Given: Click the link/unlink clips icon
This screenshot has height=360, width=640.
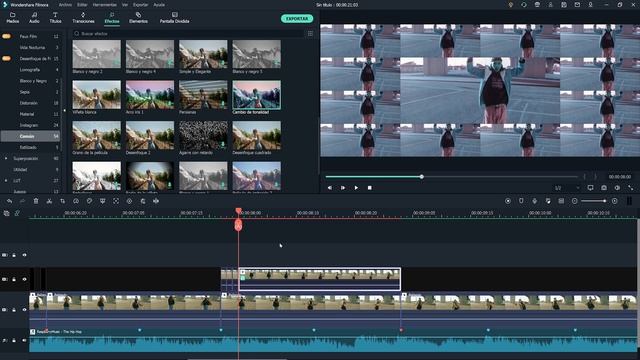Looking at the screenshot, I should pos(17,213).
